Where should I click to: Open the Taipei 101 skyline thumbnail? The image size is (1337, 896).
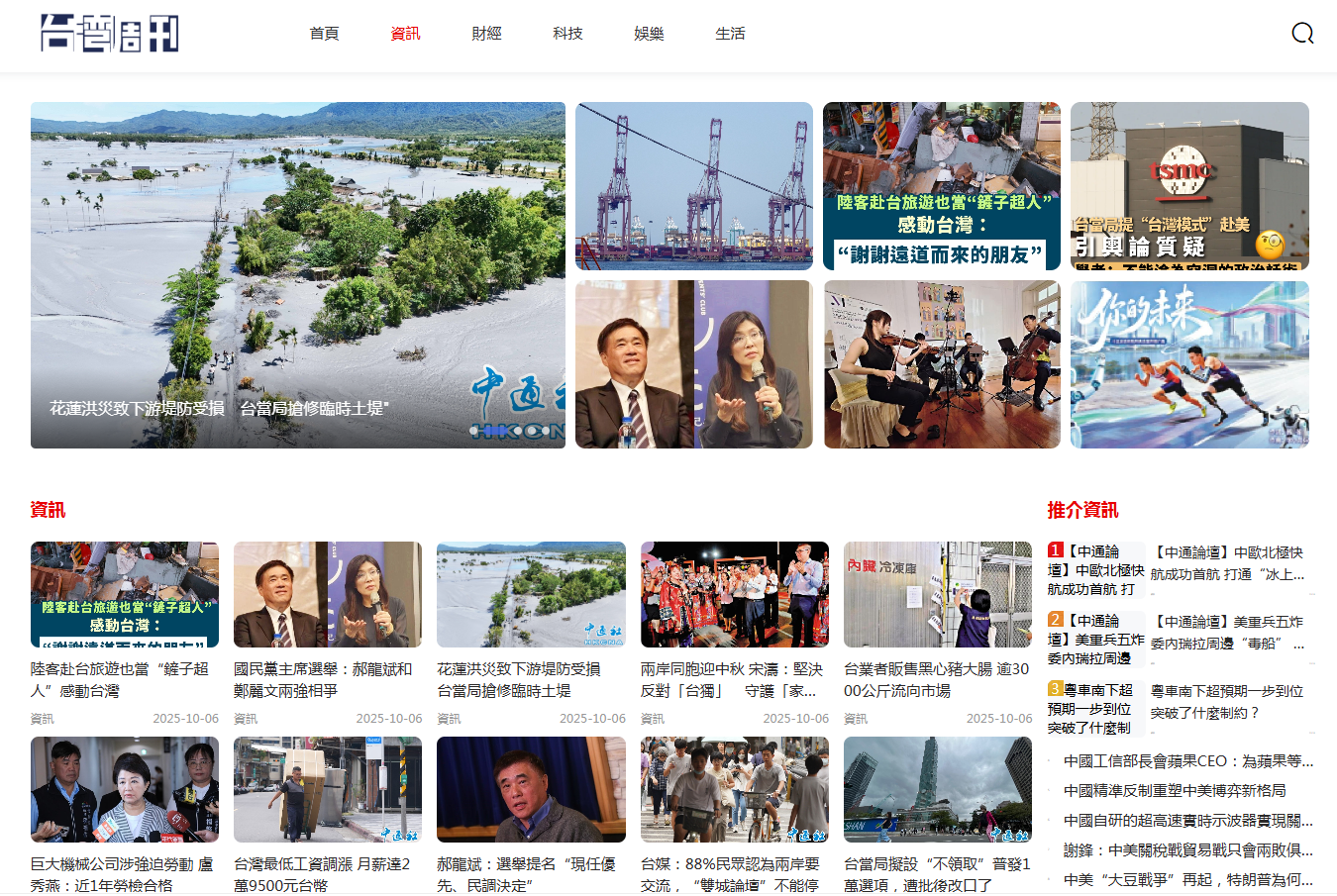(937, 789)
